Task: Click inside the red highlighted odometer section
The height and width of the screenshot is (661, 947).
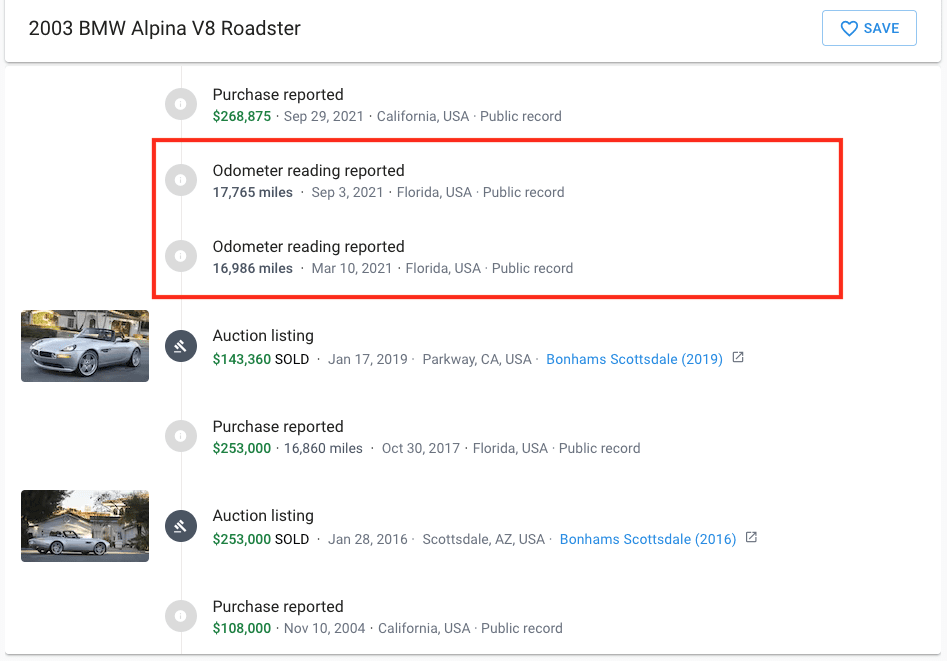Action: point(497,219)
